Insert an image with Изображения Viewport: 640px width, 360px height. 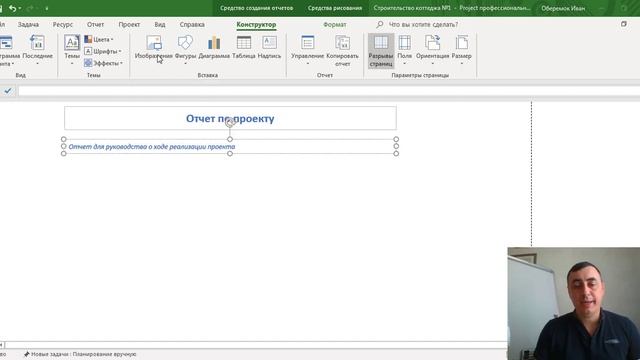tap(154, 47)
